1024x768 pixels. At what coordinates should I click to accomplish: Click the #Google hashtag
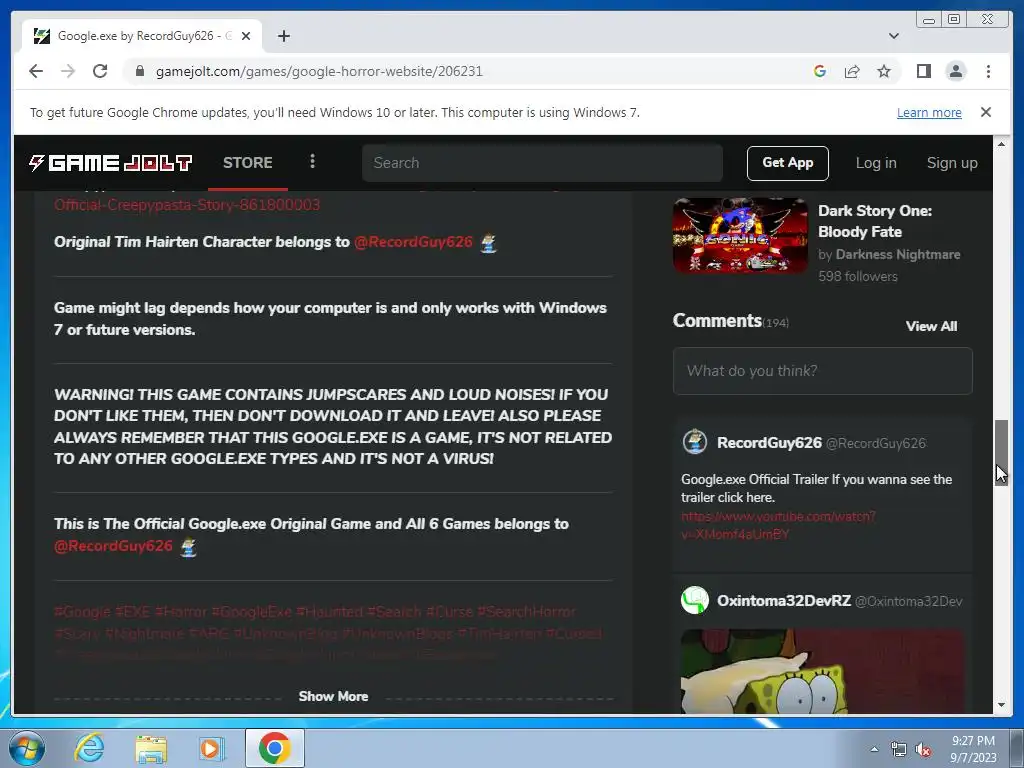click(x=82, y=612)
